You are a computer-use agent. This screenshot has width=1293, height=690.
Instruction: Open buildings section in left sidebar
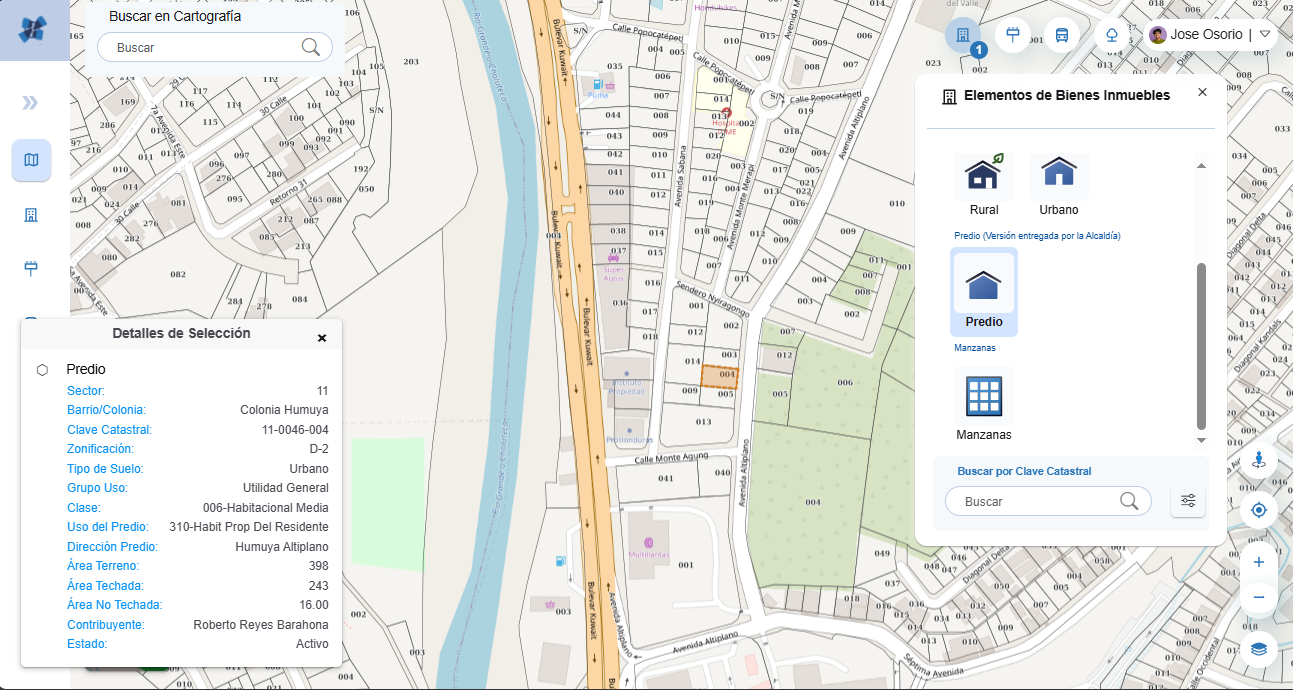31,215
